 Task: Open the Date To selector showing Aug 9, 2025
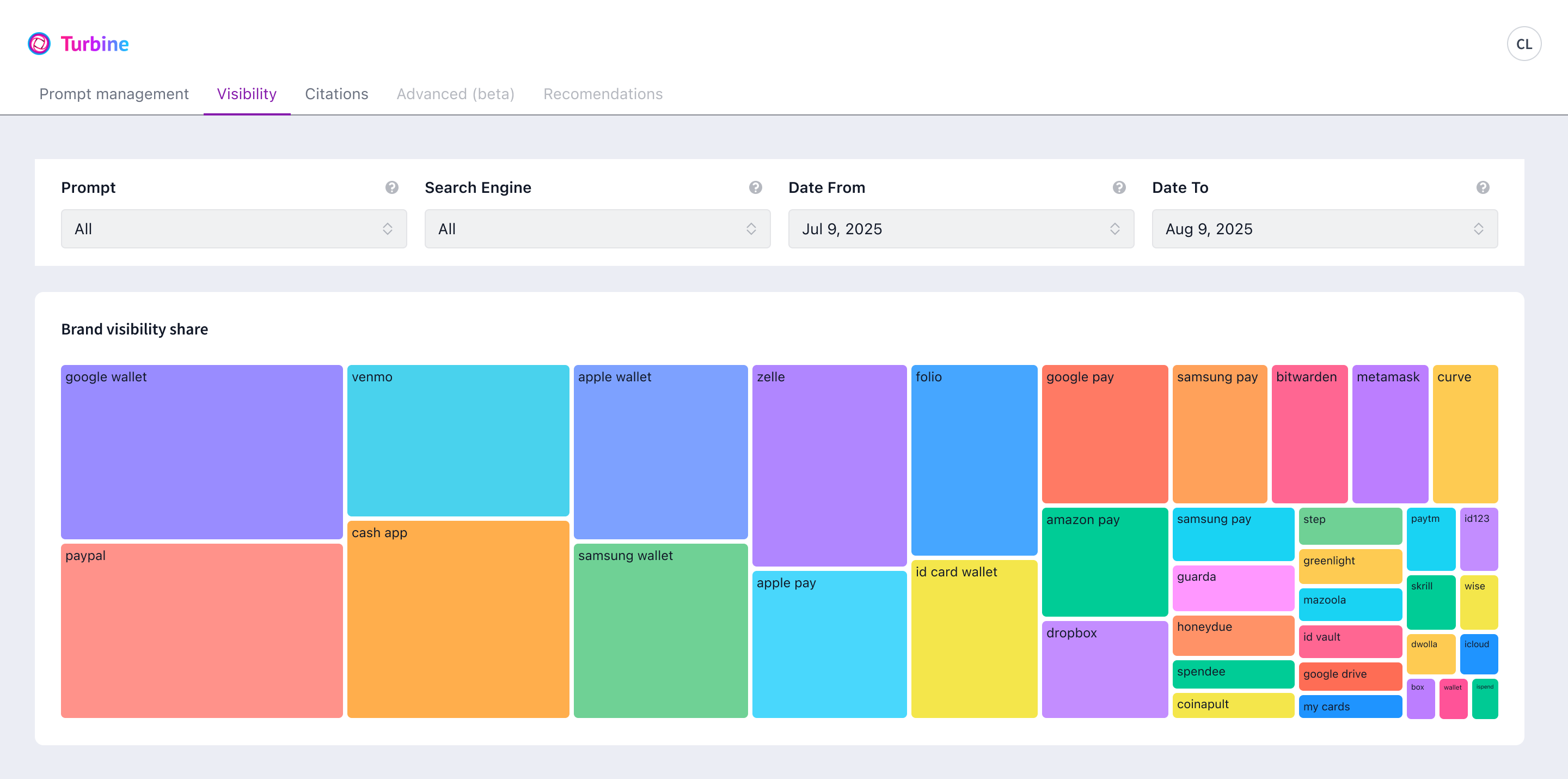click(x=1325, y=229)
